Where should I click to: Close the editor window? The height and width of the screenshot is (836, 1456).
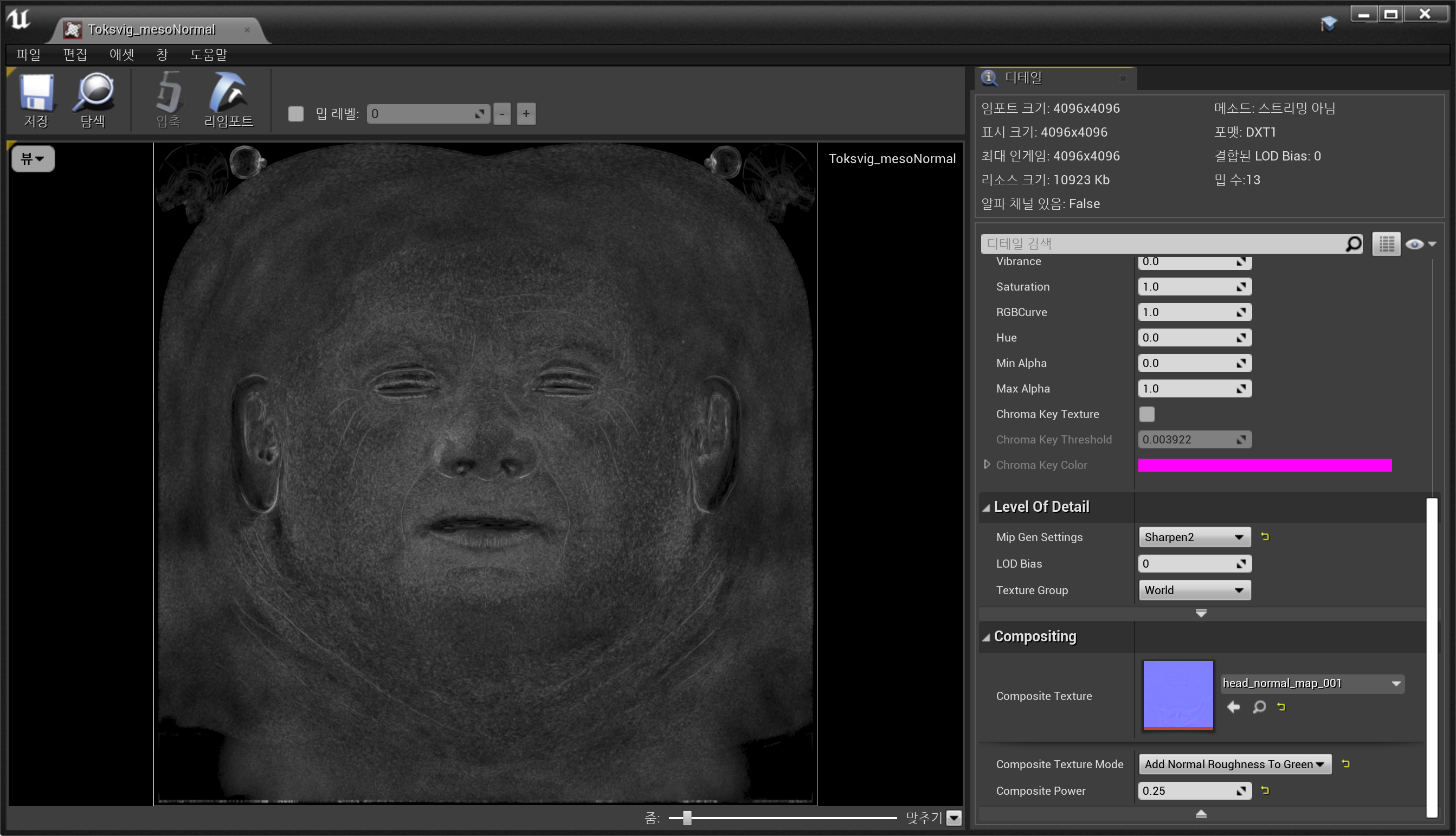tap(1425, 14)
